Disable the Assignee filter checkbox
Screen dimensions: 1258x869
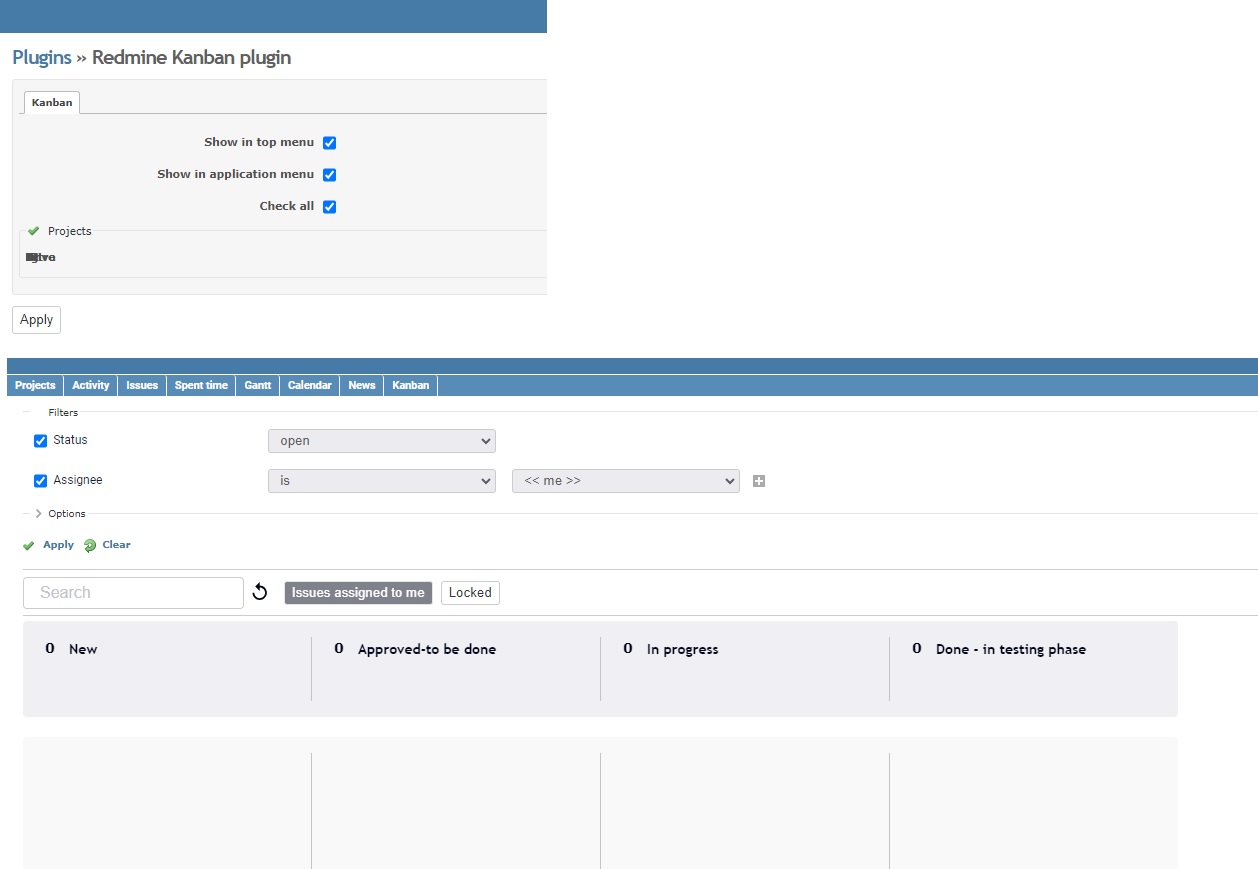(x=41, y=481)
